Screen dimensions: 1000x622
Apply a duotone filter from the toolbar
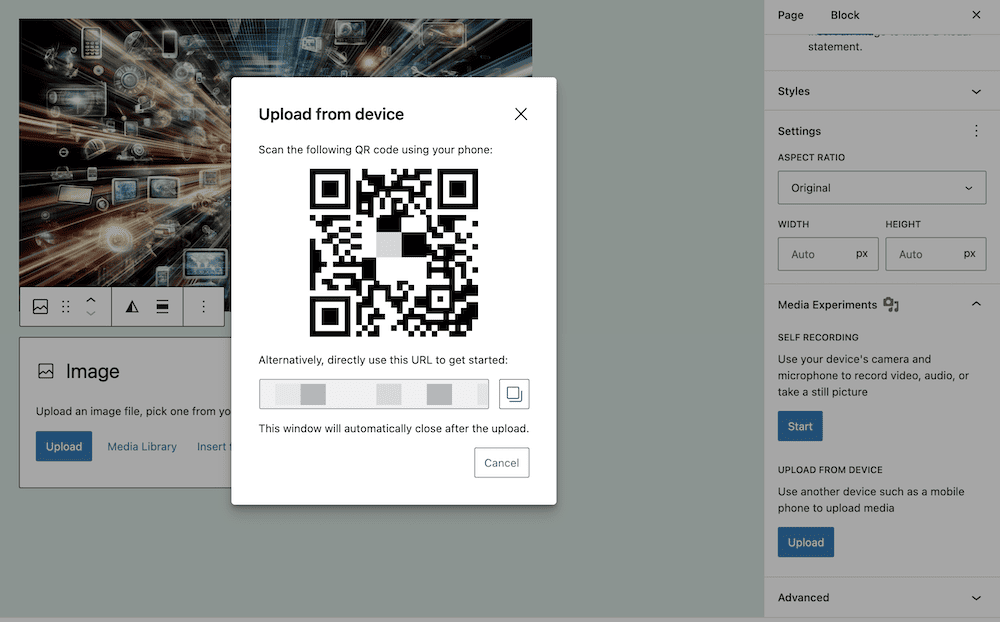pyautogui.click(x=131, y=306)
